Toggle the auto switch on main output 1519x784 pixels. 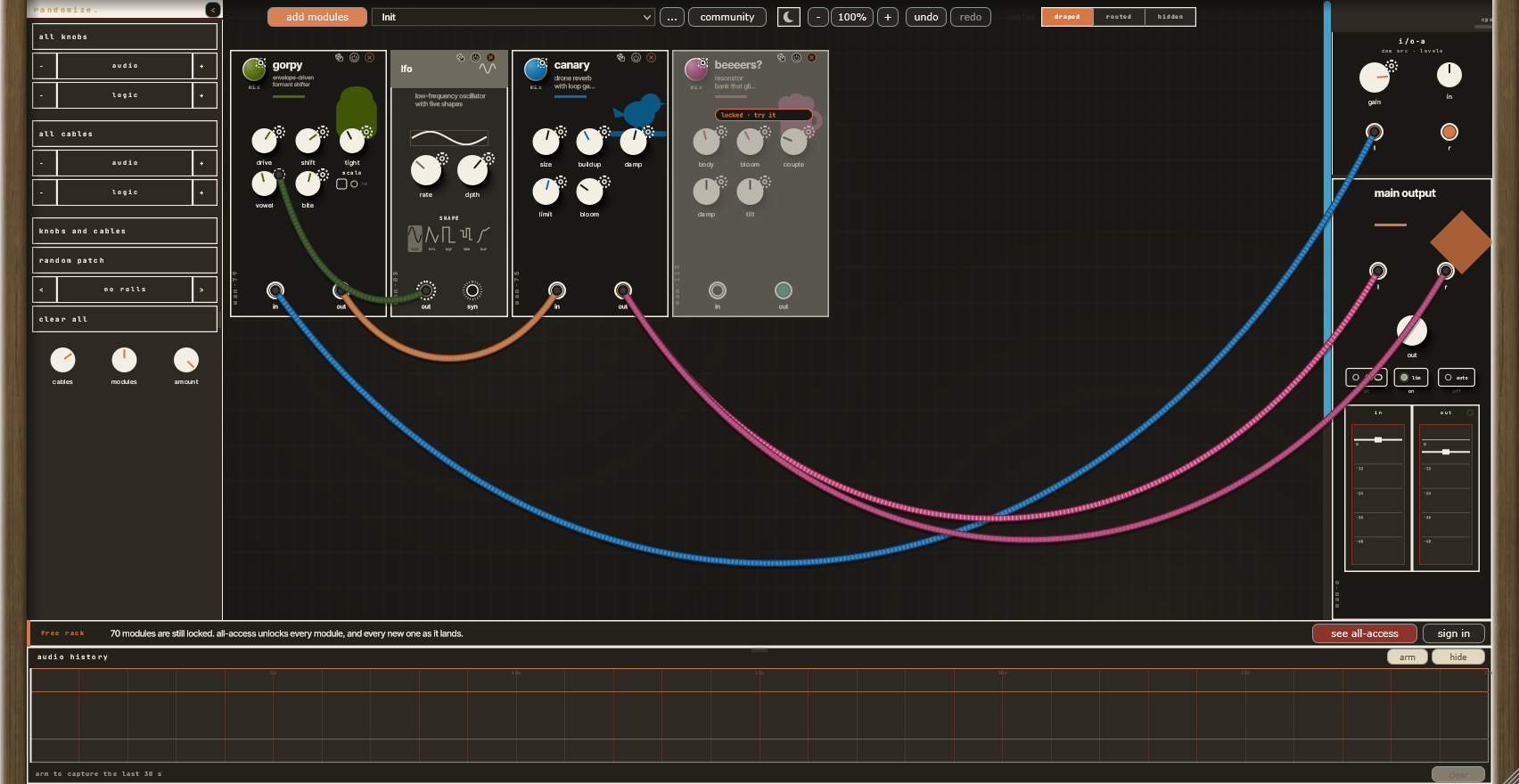click(1457, 378)
